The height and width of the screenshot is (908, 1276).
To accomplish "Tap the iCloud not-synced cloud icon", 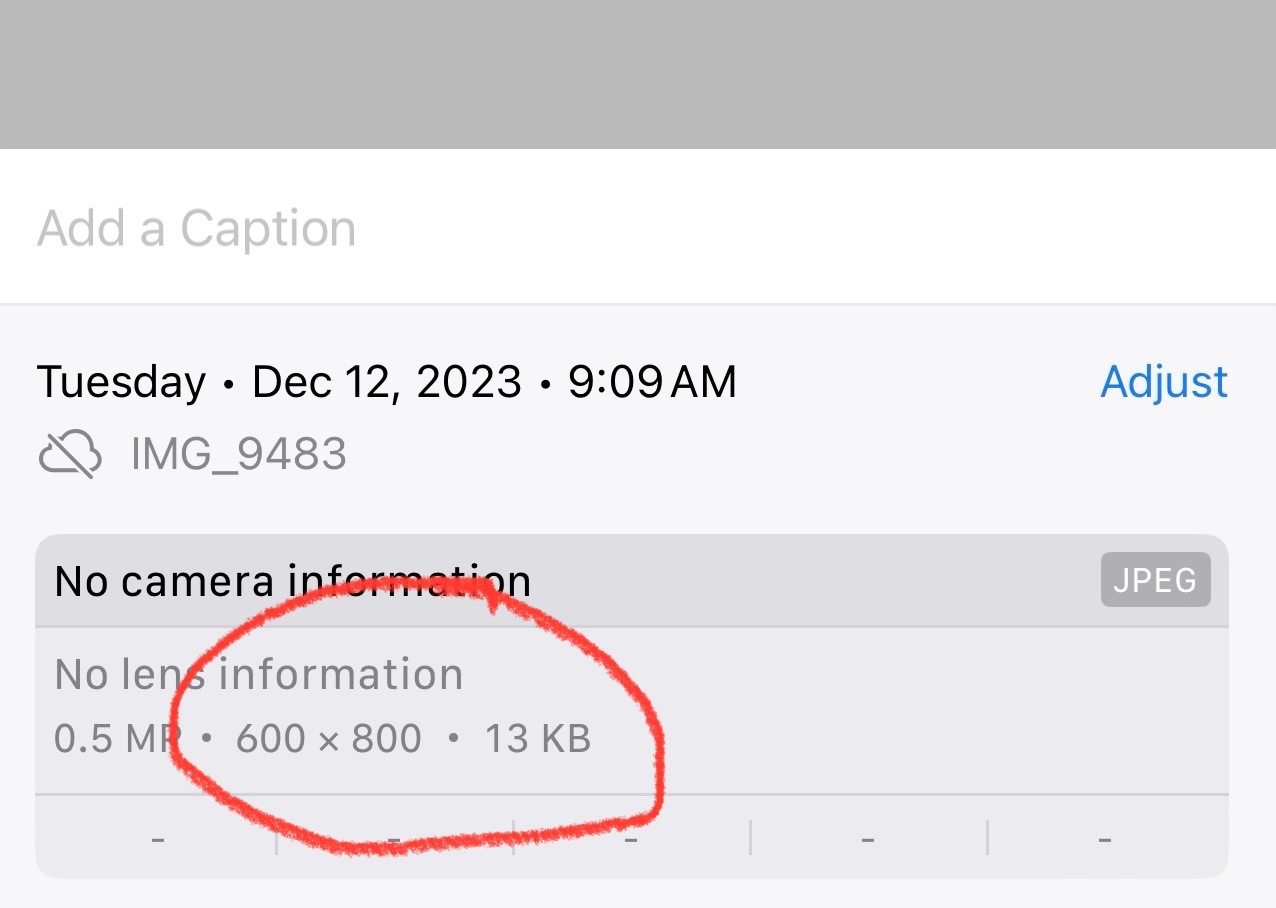I will (x=70, y=455).
